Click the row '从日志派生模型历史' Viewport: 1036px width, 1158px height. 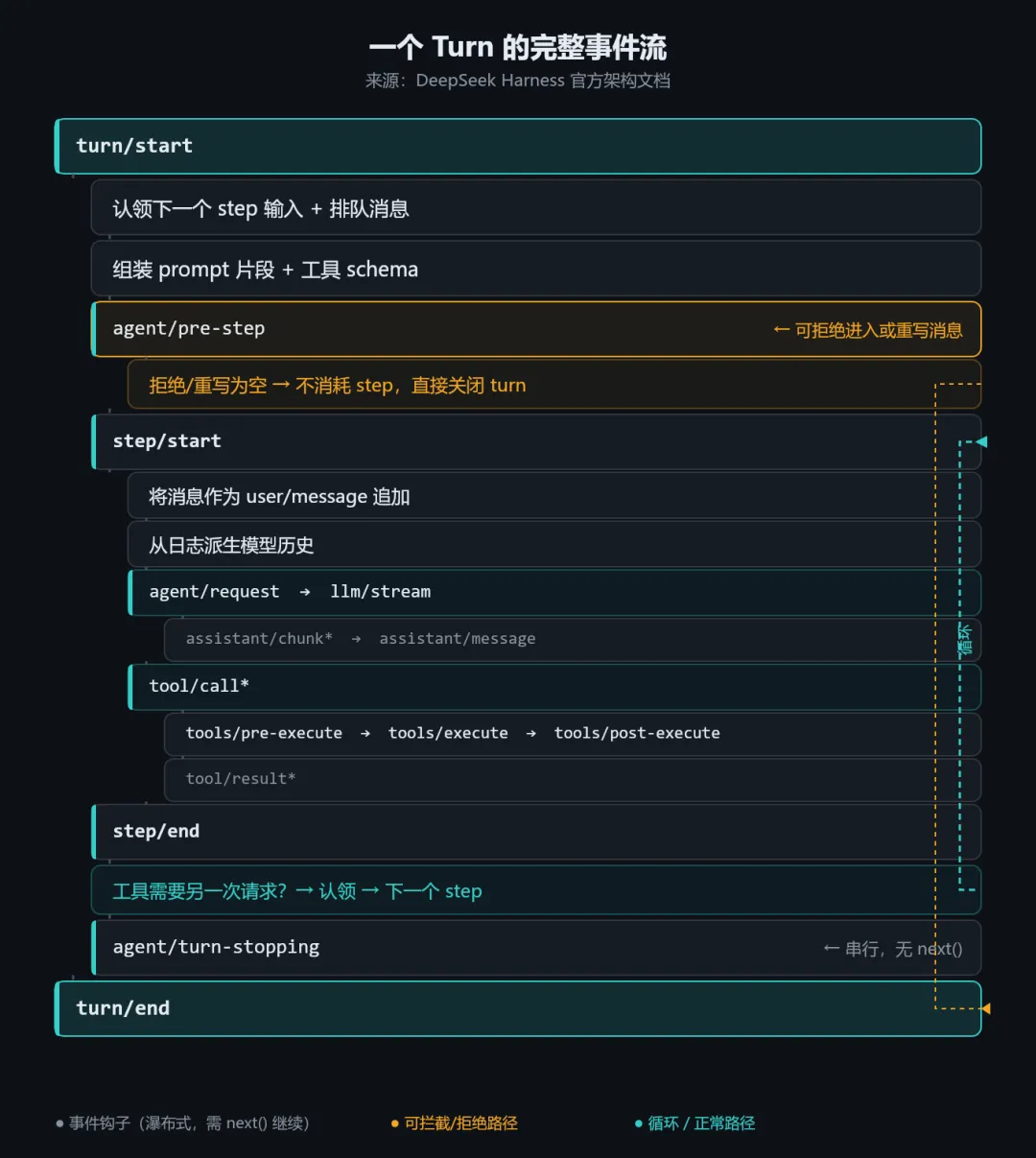554,545
